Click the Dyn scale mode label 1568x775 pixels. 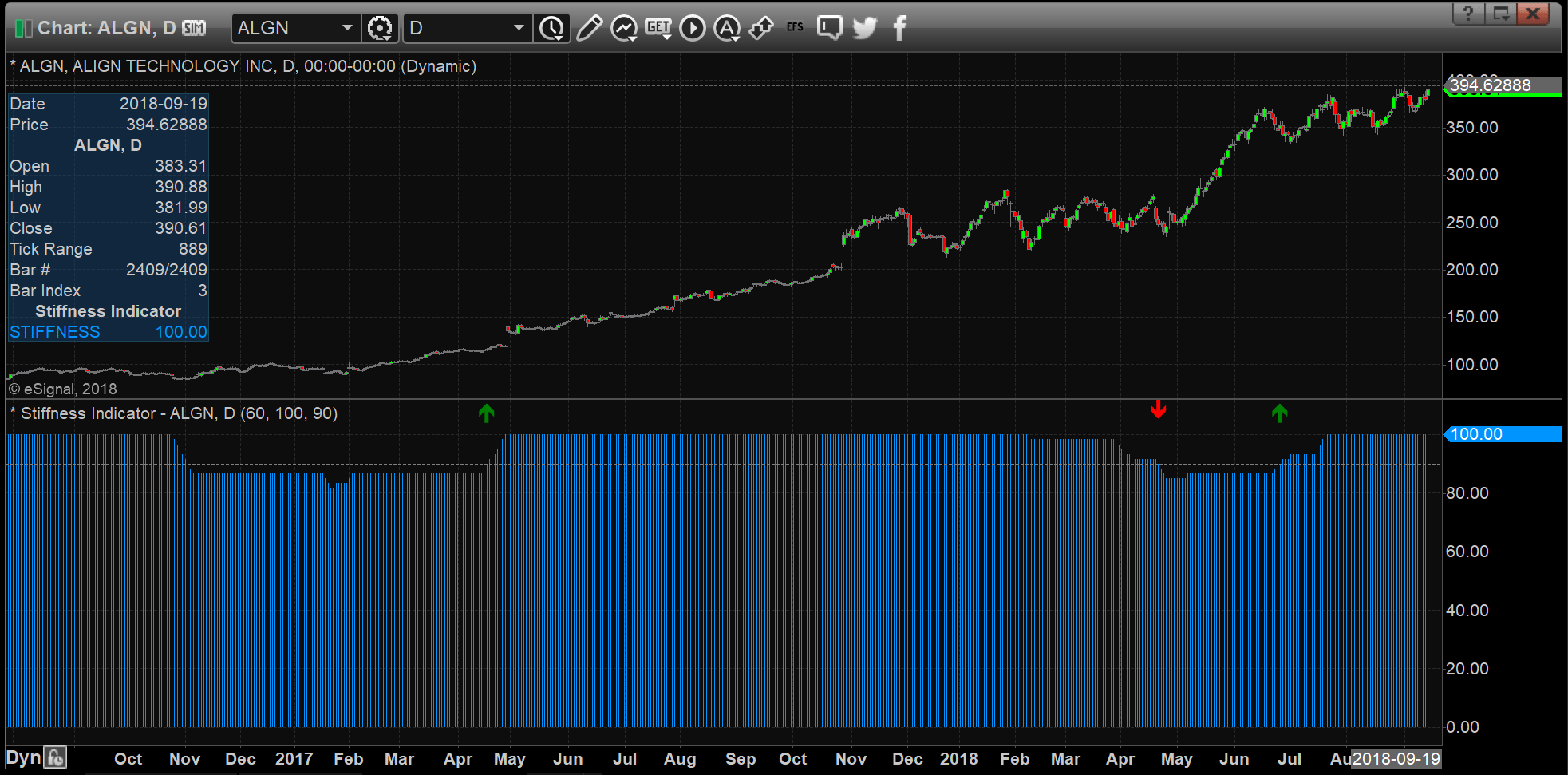pos(23,757)
